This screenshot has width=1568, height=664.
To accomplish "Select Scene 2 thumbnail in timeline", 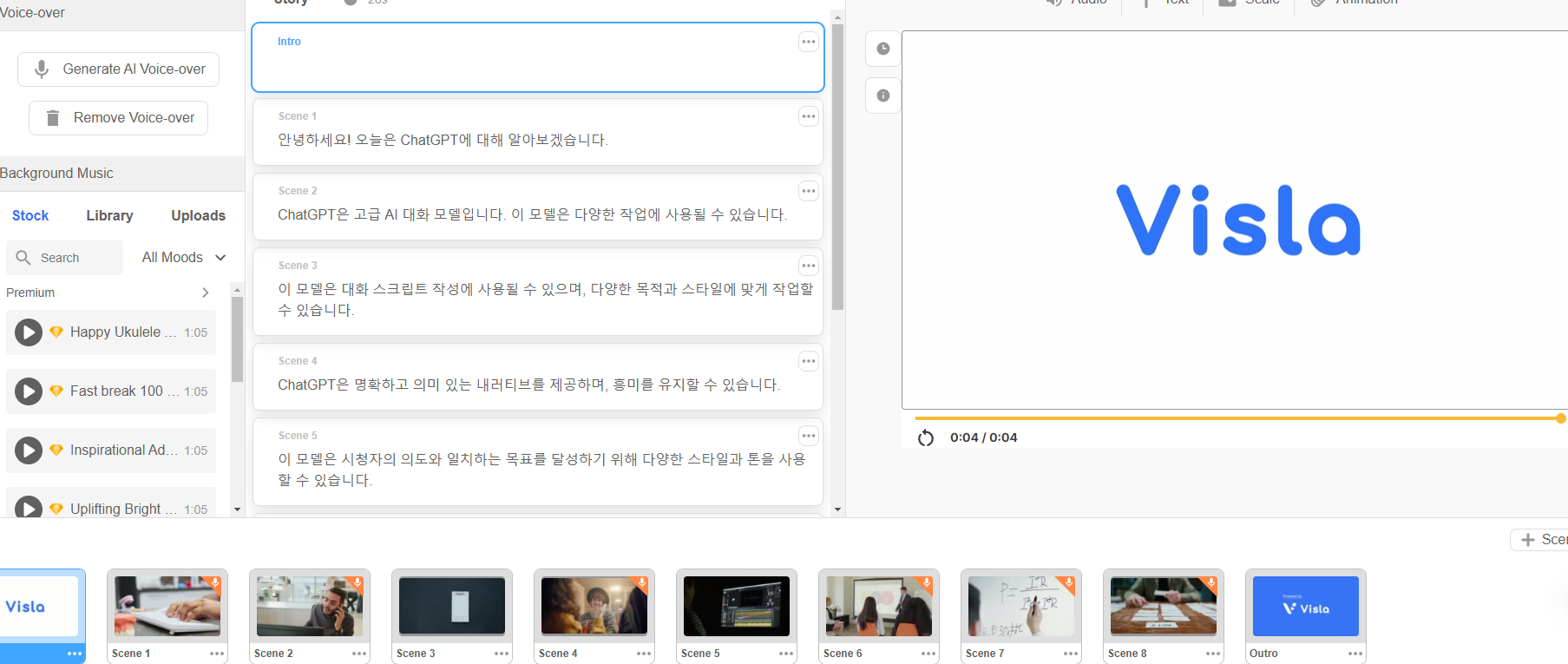I will [x=310, y=607].
